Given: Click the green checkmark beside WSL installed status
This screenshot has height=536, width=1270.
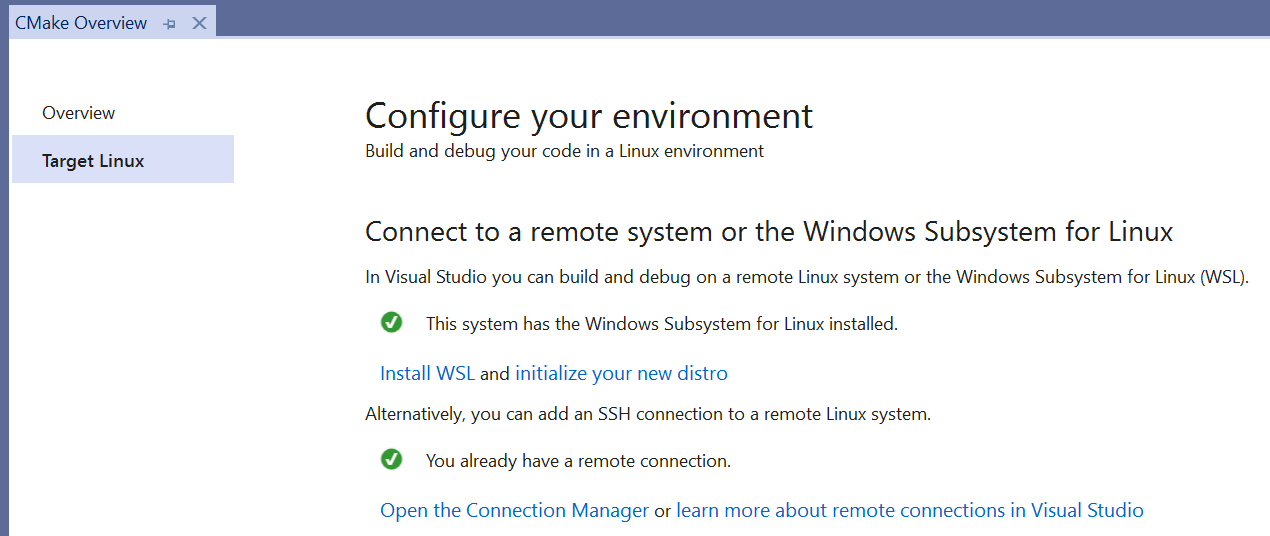Looking at the screenshot, I should coord(392,322).
